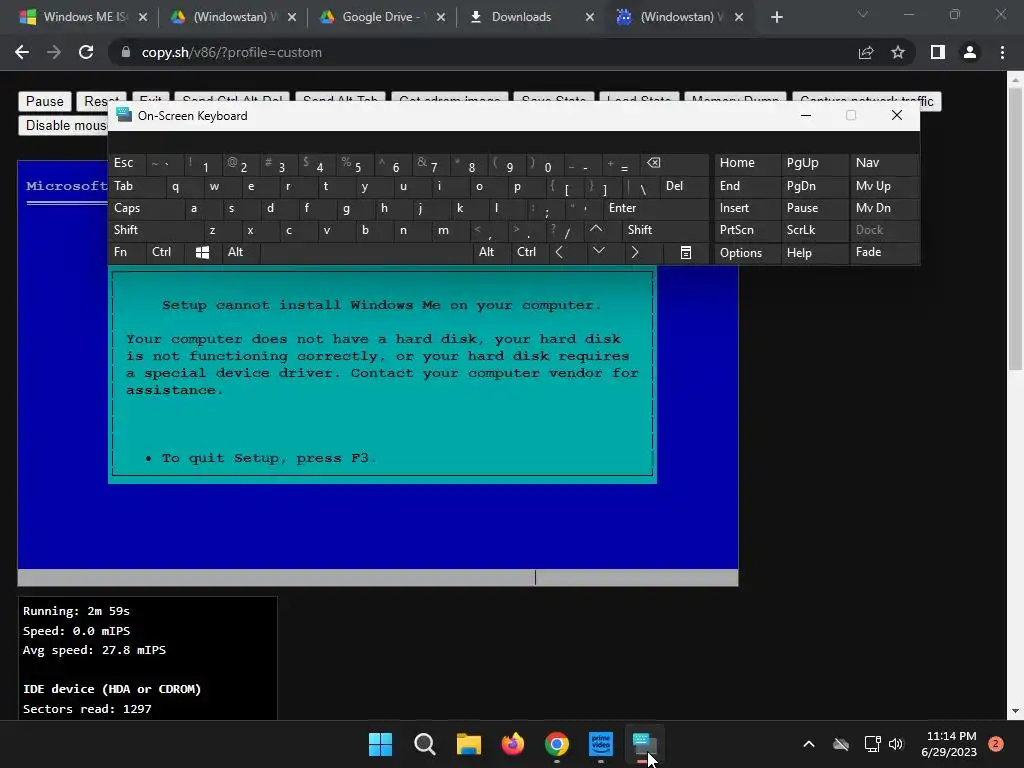Close the Downloads tab

tap(590, 17)
